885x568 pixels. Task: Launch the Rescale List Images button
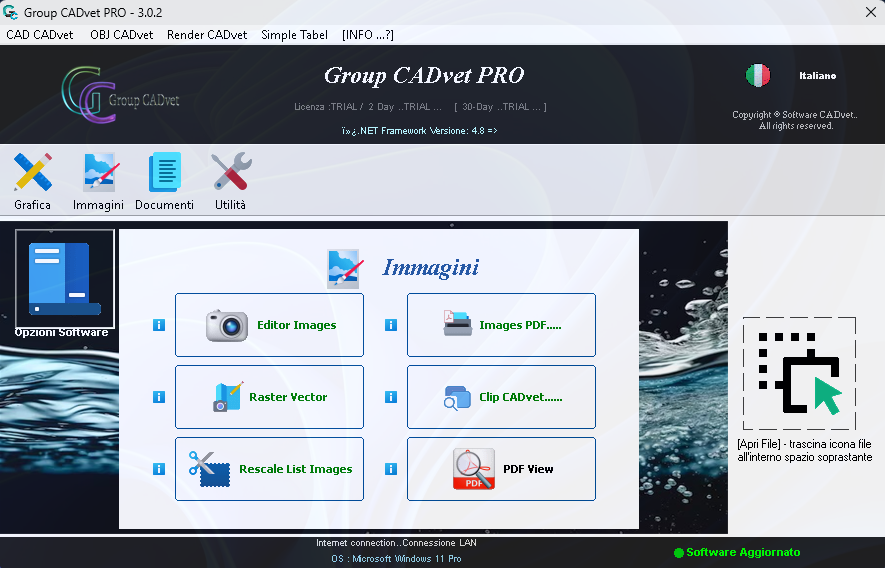click(269, 469)
